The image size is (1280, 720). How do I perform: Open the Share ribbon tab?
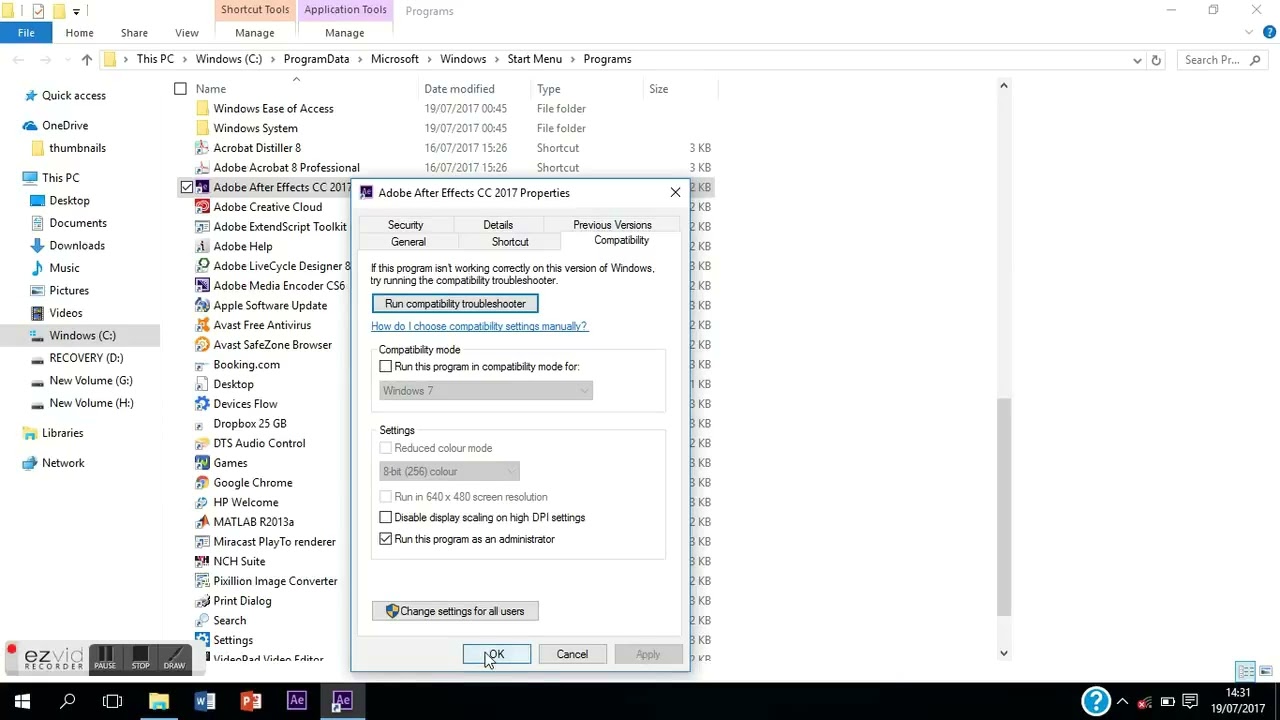coord(134,33)
